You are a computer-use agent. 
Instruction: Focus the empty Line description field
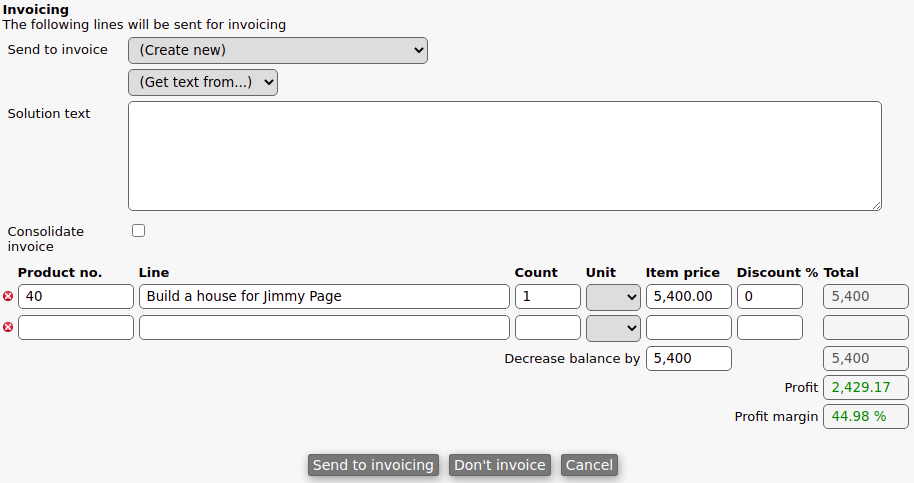[x=323, y=327]
